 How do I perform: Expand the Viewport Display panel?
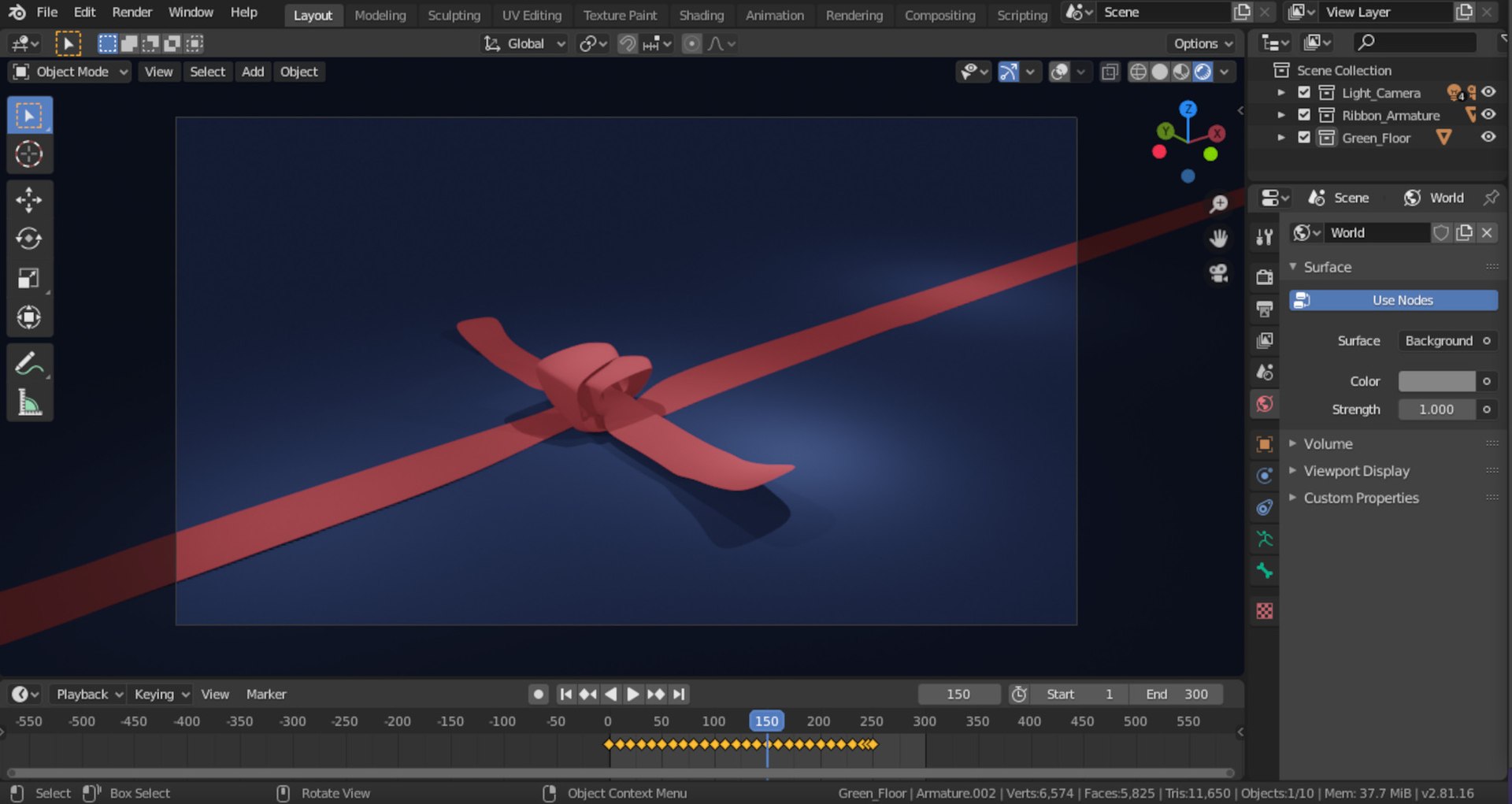tap(1356, 471)
